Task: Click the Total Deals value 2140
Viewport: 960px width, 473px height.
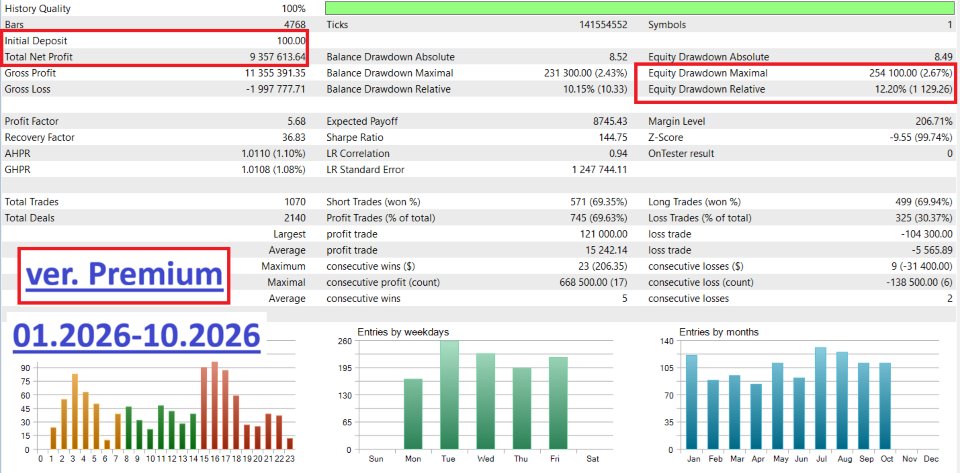Action: (x=294, y=218)
